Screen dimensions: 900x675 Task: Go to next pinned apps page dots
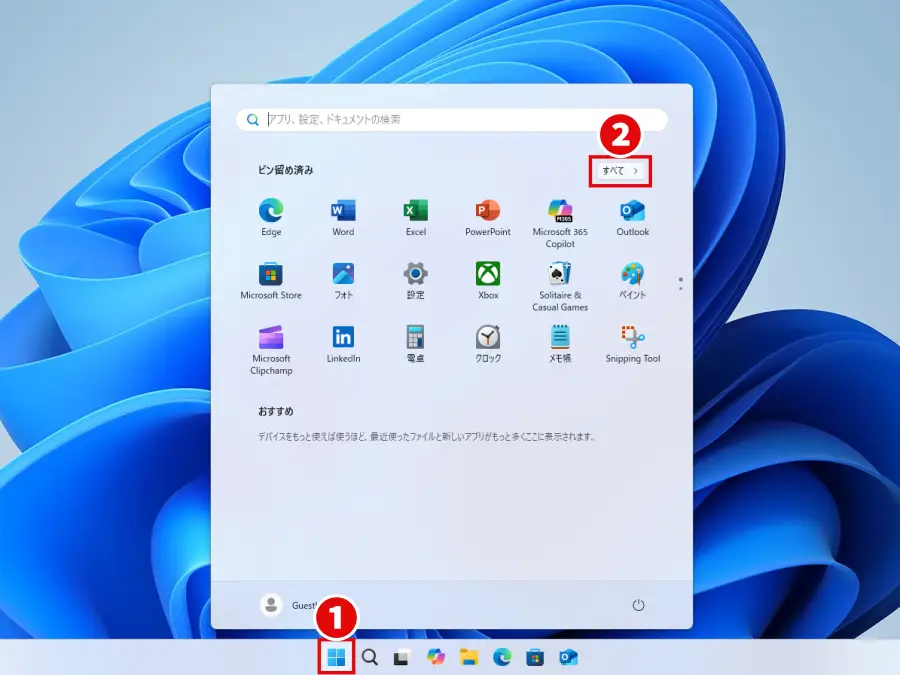coord(681,284)
